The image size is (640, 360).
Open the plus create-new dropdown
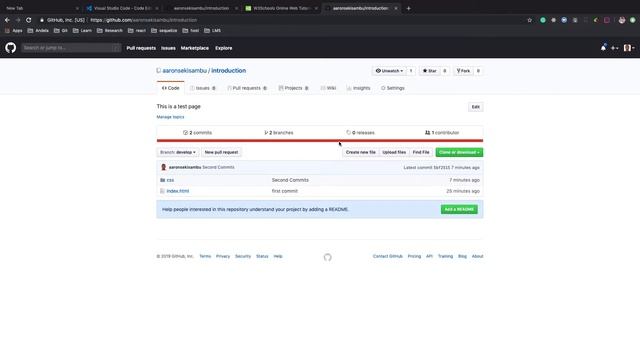pos(614,48)
